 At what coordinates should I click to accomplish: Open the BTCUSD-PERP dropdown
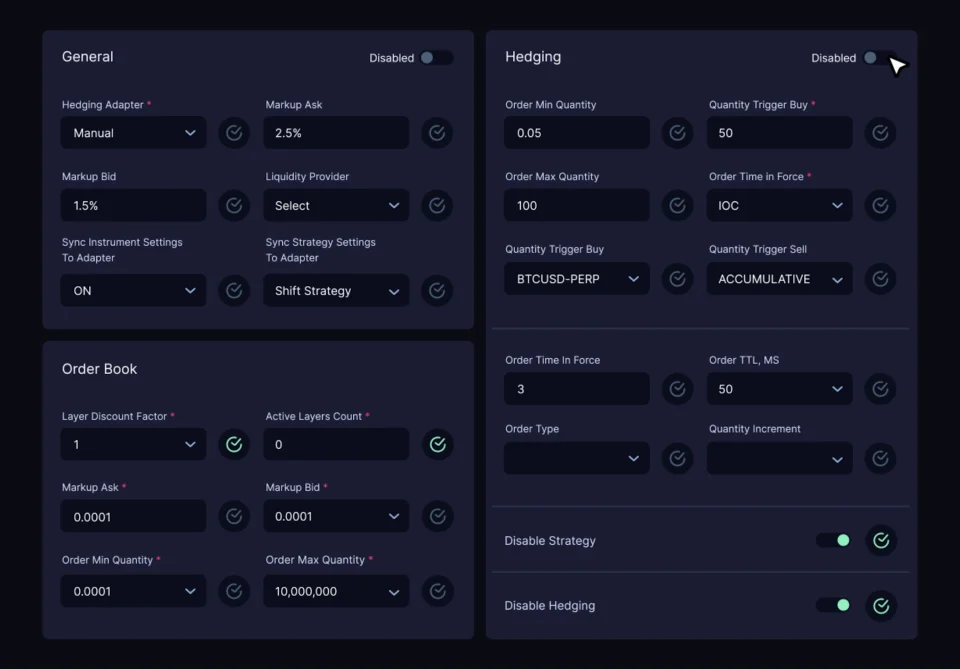coord(577,279)
